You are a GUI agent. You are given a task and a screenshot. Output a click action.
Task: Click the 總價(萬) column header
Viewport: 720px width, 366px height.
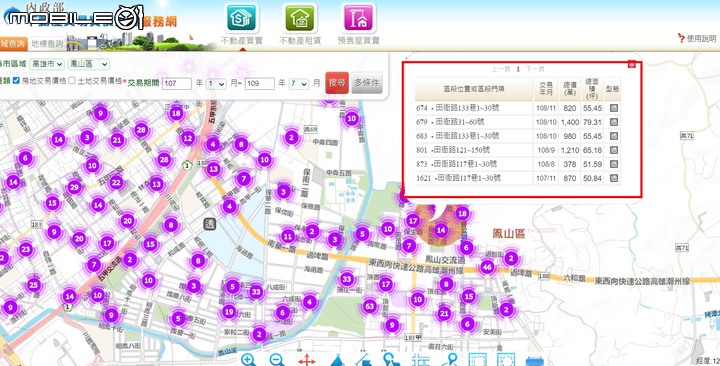coord(569,89)
